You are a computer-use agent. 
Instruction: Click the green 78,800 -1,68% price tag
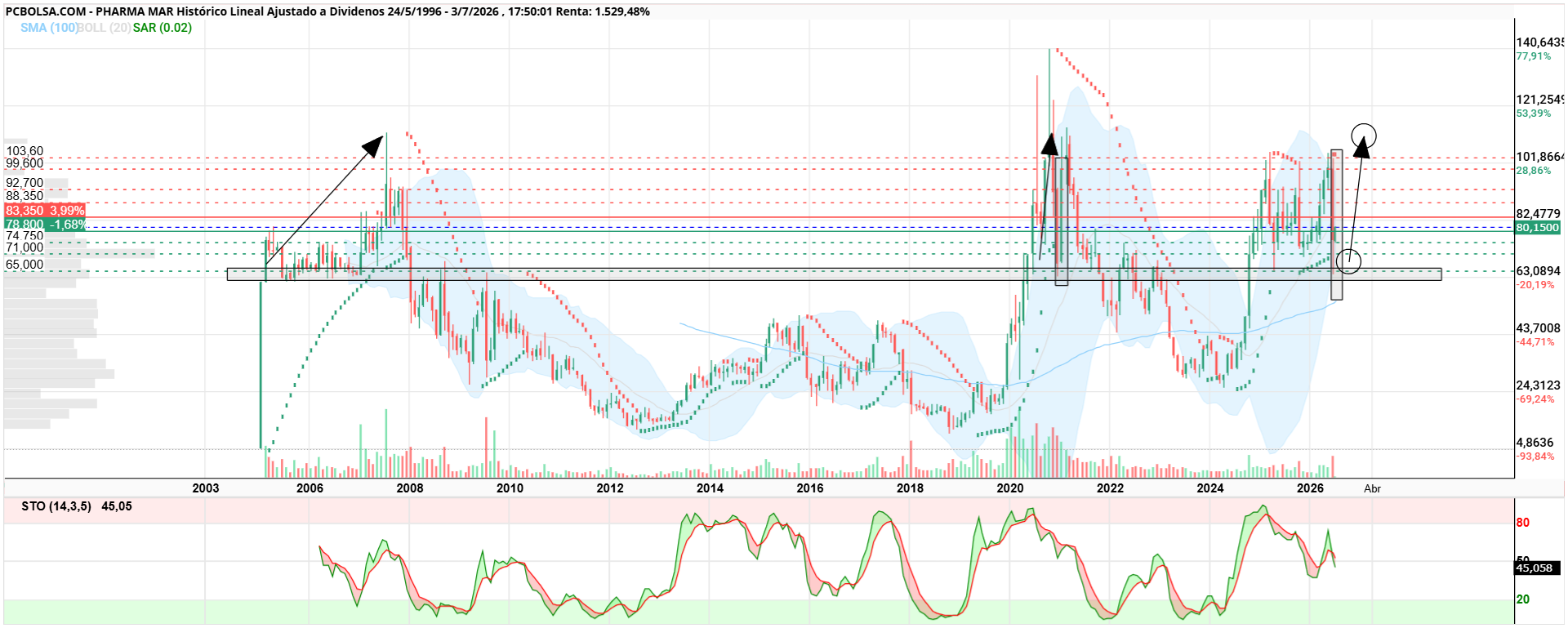tap(45, 225)
